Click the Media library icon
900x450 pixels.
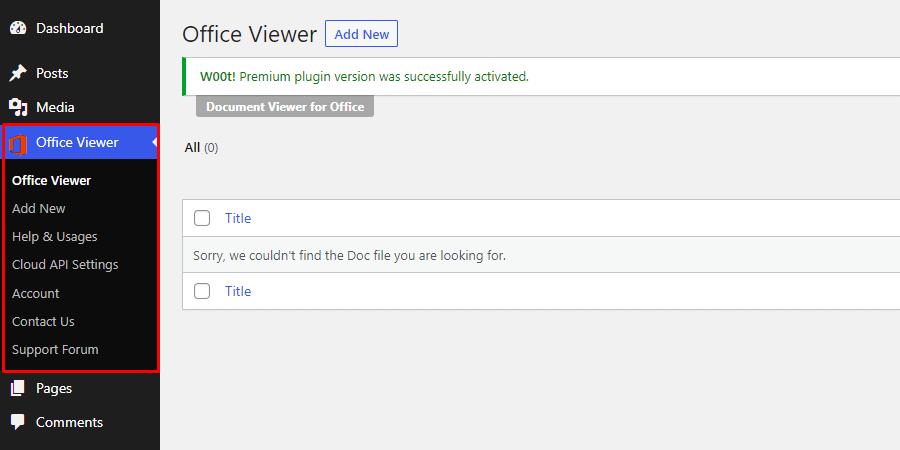coord(17,107)
